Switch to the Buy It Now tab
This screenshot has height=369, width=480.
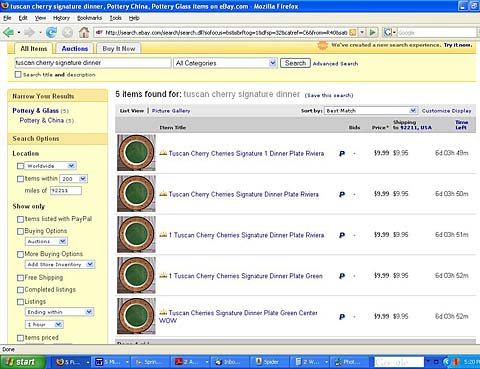(119, 49)
